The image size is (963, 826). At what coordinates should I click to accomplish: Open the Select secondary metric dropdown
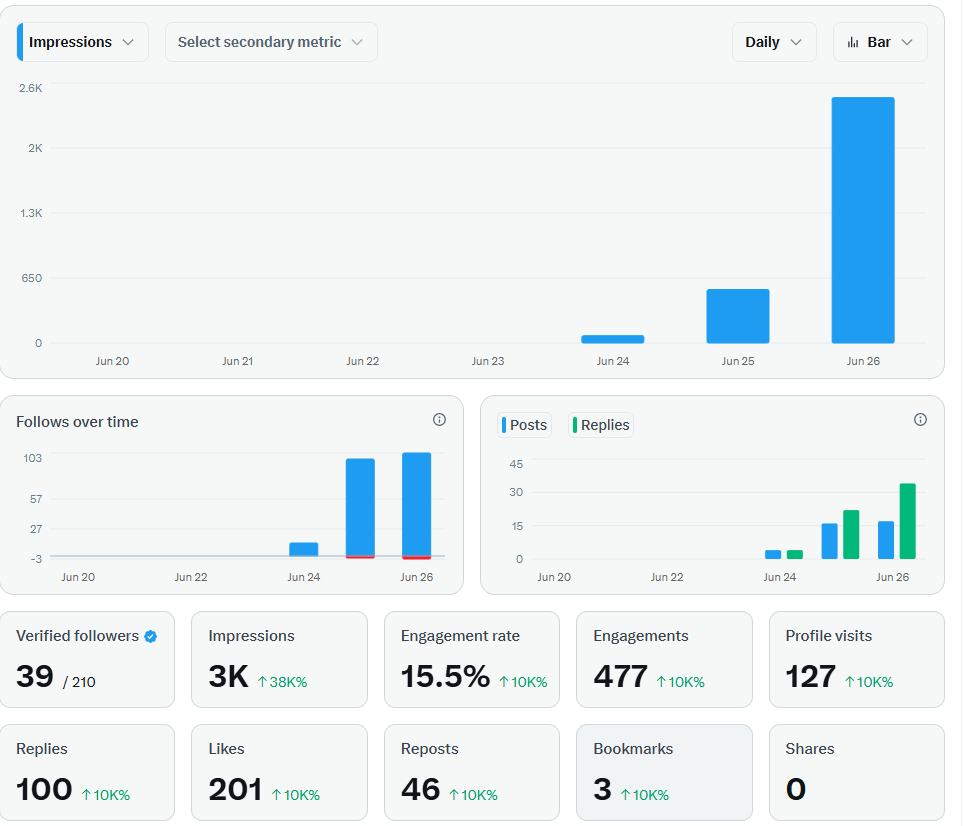(x=271, y=42)
